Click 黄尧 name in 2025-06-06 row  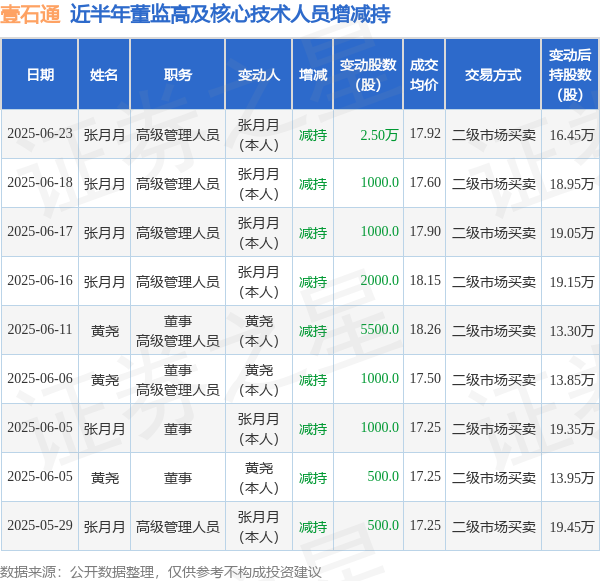tap(105, 380)
